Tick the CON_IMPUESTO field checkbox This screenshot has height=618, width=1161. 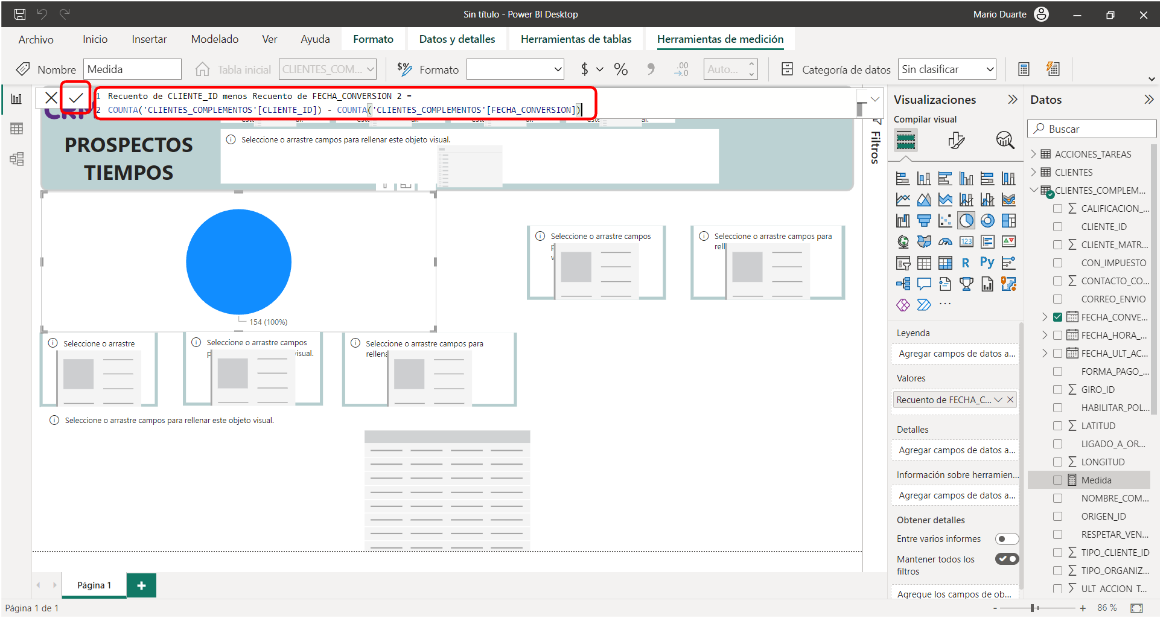(x=1057, y=263)
